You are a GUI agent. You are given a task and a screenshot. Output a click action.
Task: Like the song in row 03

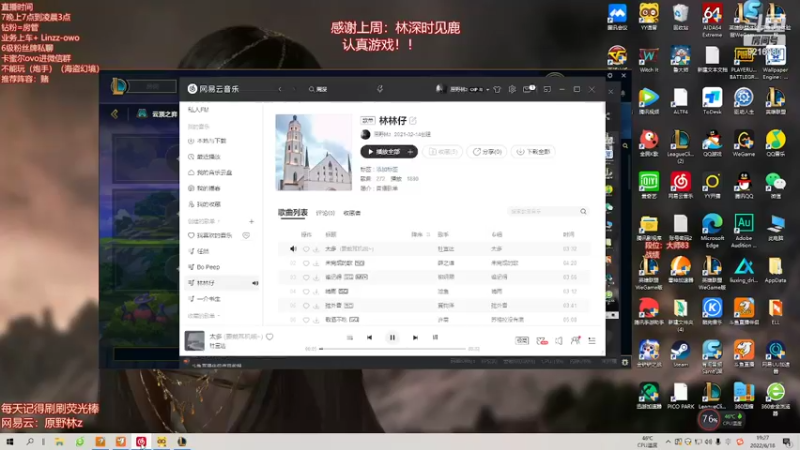(306, 278)
